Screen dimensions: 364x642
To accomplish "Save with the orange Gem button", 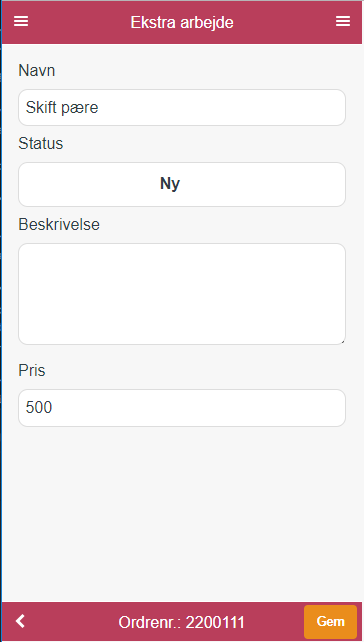I will click(x=330, y=622).
